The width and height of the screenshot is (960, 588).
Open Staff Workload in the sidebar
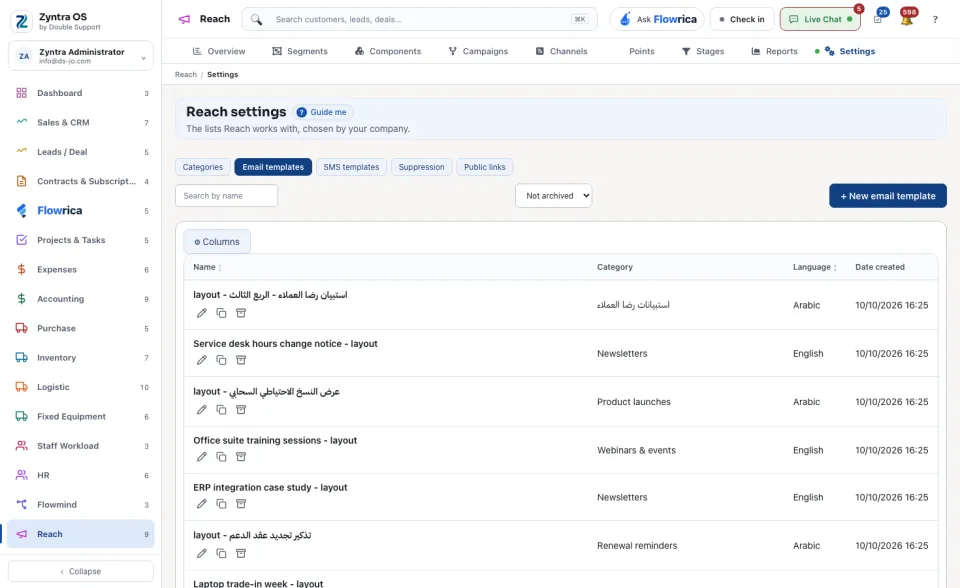click(x=81, y=446)
